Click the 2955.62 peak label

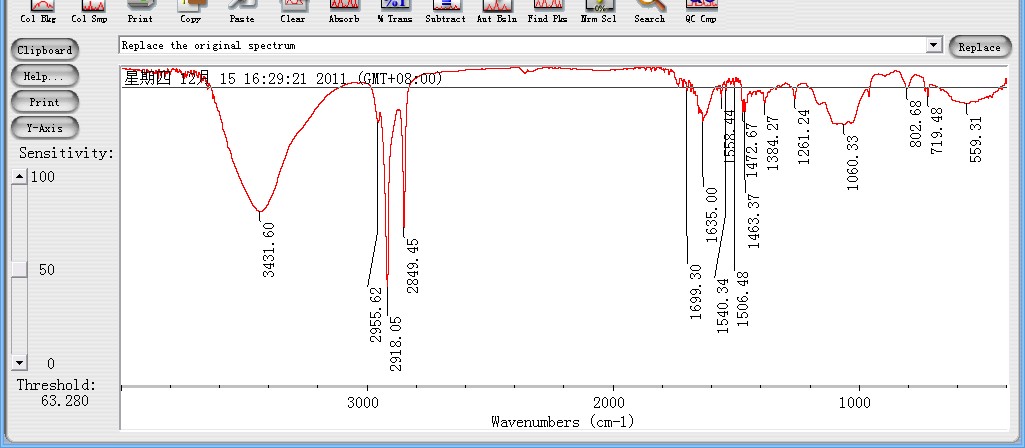click(376, 315)
